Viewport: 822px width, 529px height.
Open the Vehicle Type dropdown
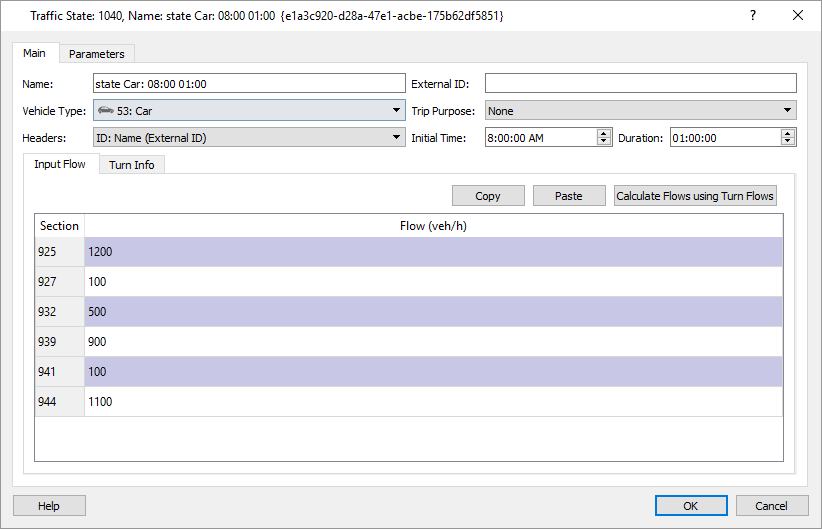pyautogui.click(x=250, y=111)
